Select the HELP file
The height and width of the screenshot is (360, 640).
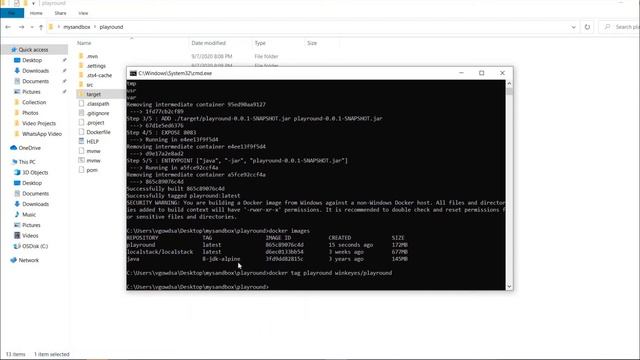click(x=93, y=142)
